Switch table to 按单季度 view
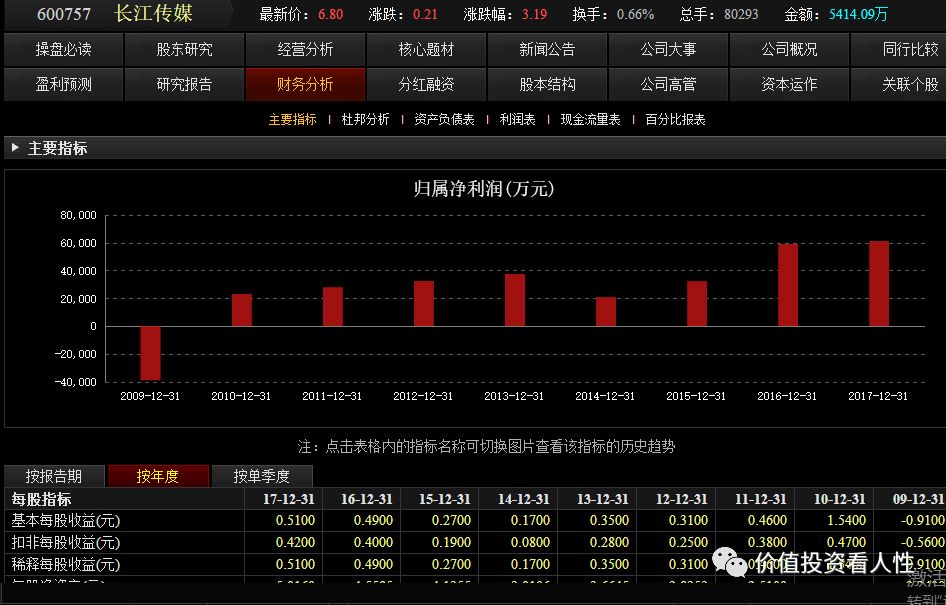This screenshot has width=946, height=605. [x=262, y=476]
